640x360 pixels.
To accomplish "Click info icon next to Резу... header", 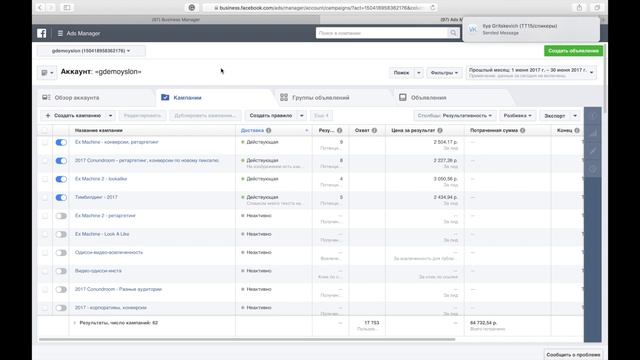I will pos(340,130).
